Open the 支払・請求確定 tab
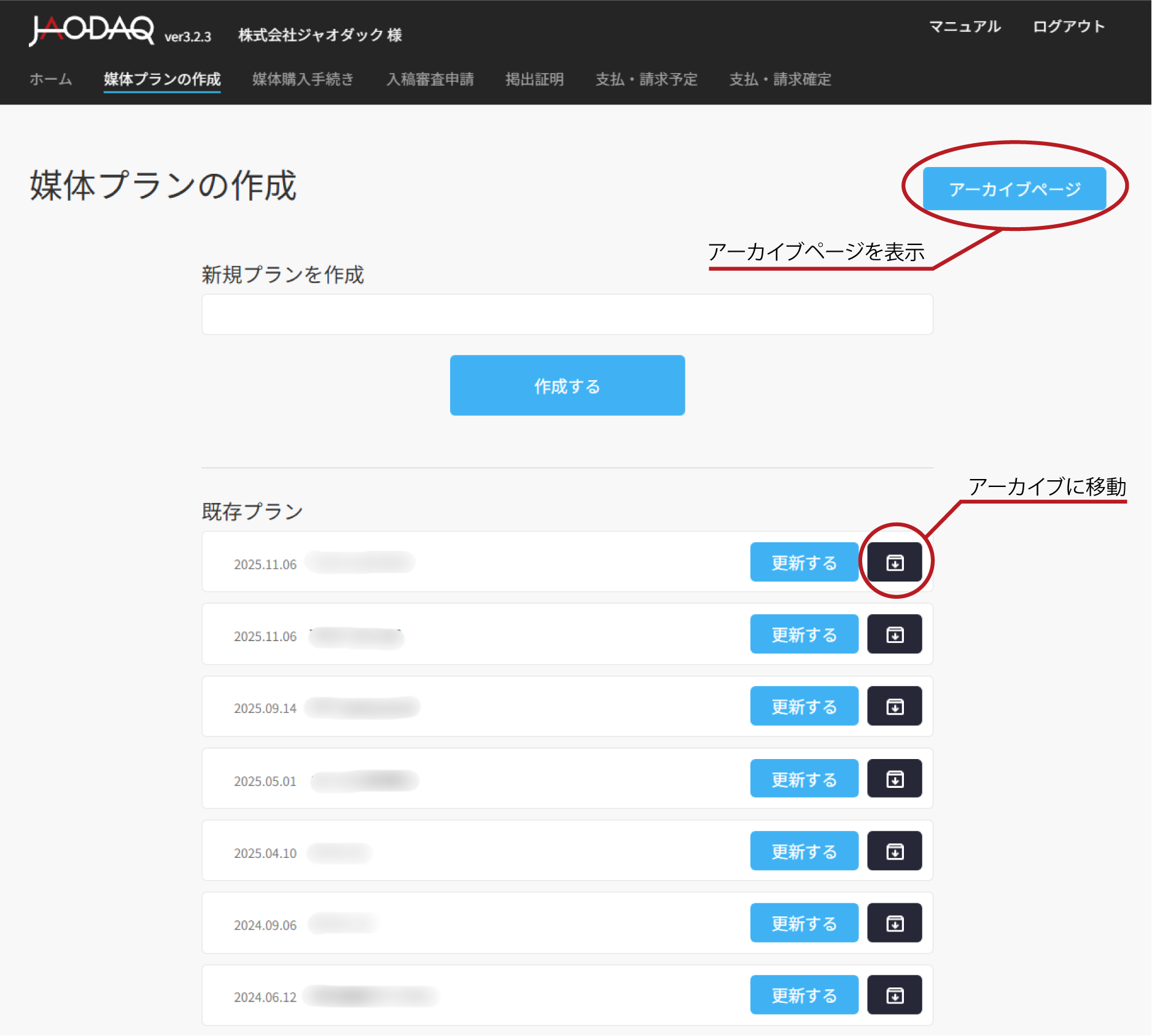 (x=780, y=79)
